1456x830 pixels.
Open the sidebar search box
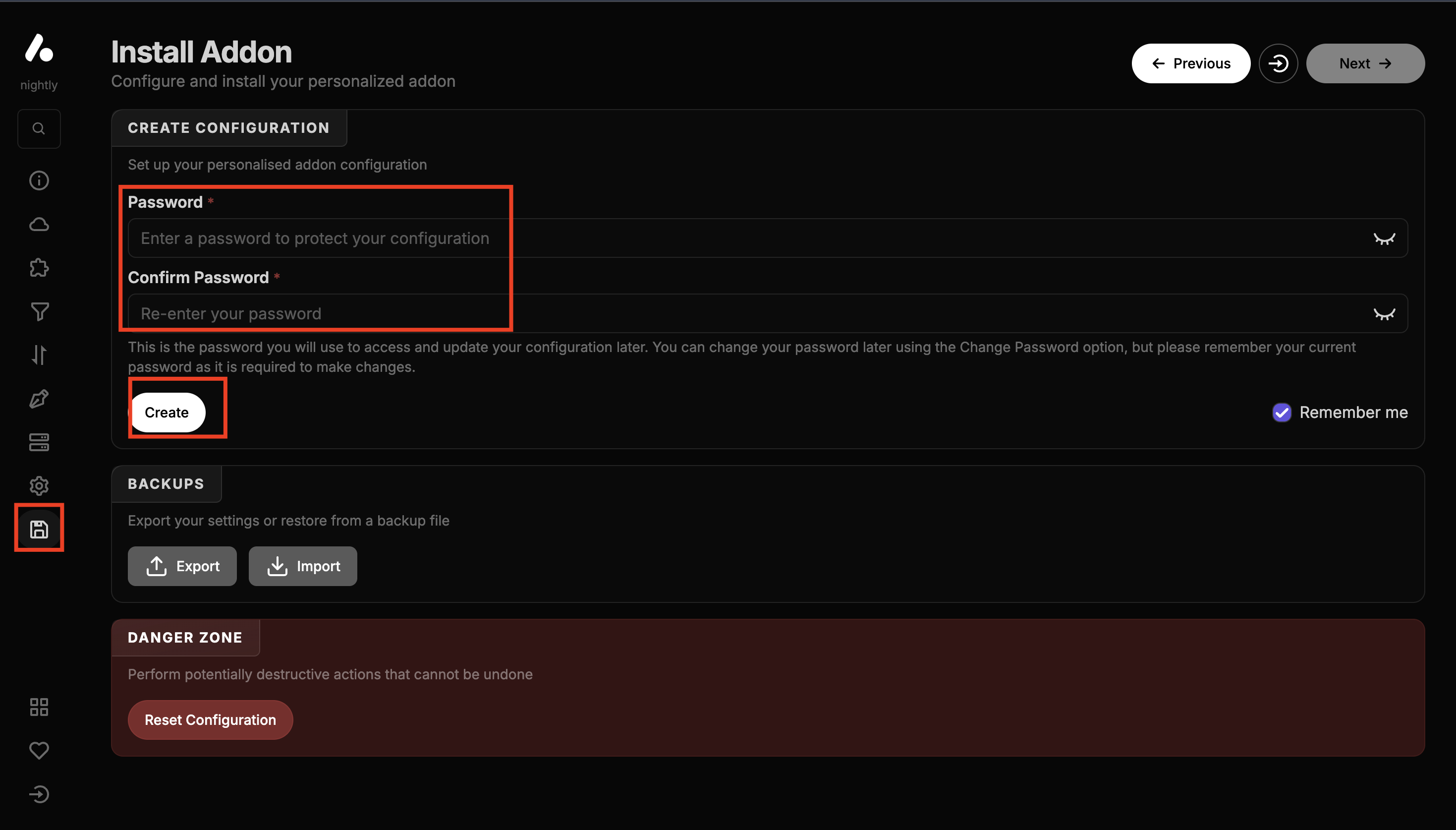click(39, 129)
